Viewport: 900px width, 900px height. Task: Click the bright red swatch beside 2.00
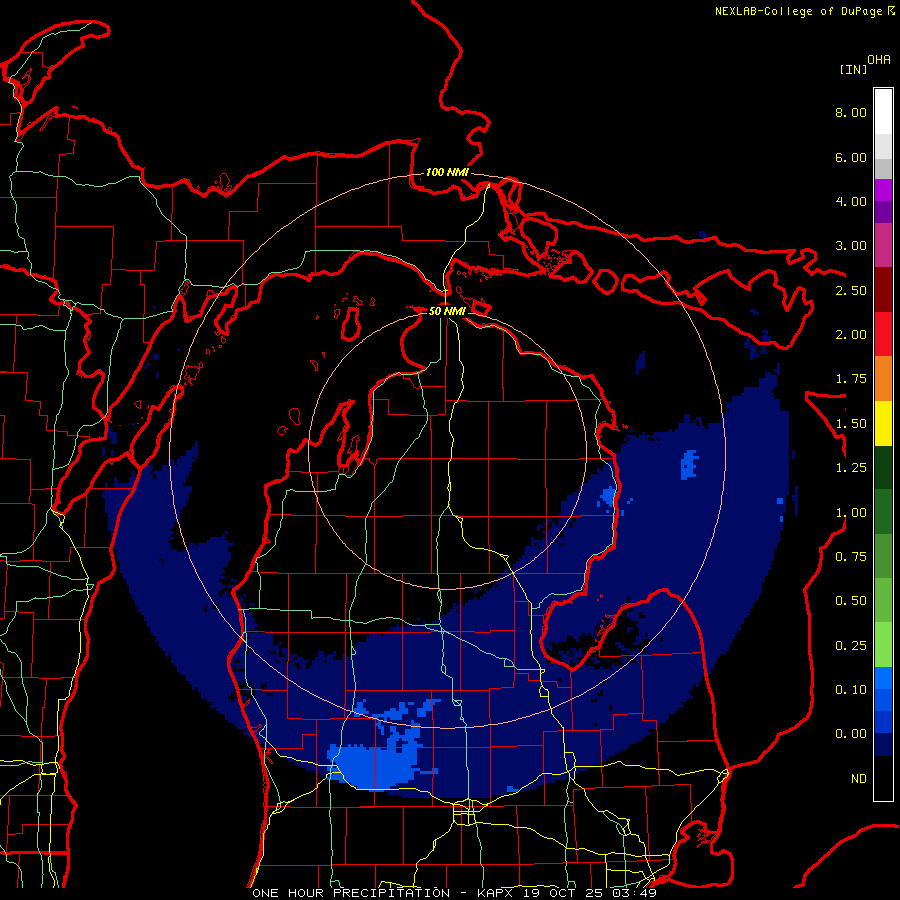883,334
